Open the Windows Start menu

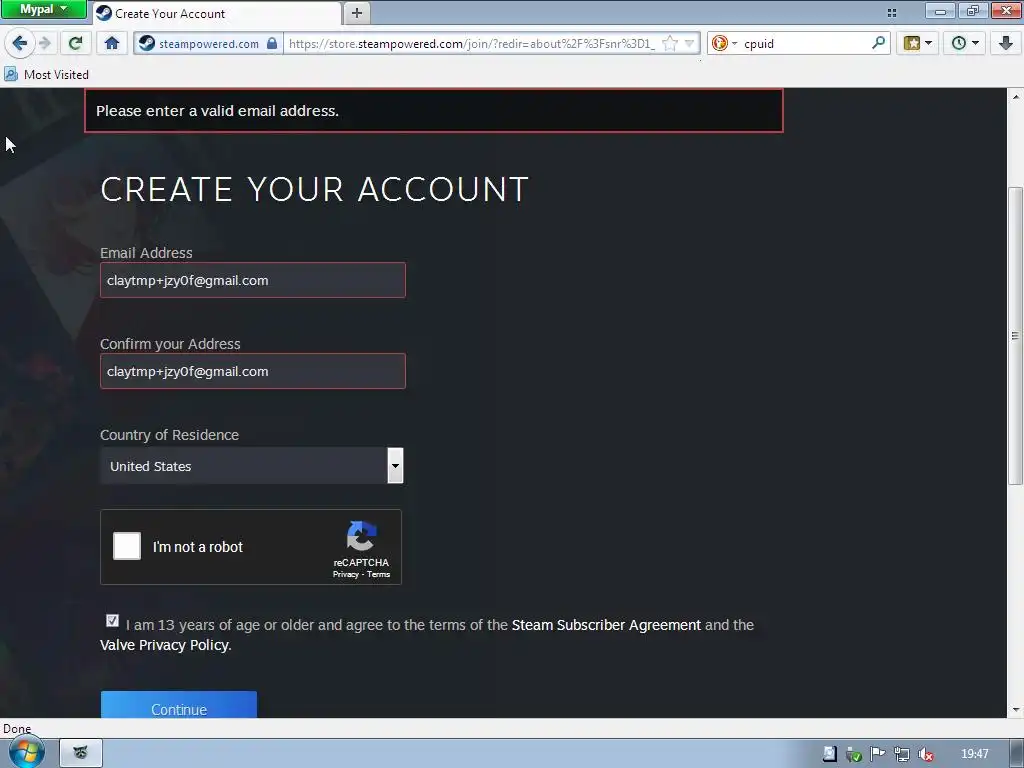26,753
